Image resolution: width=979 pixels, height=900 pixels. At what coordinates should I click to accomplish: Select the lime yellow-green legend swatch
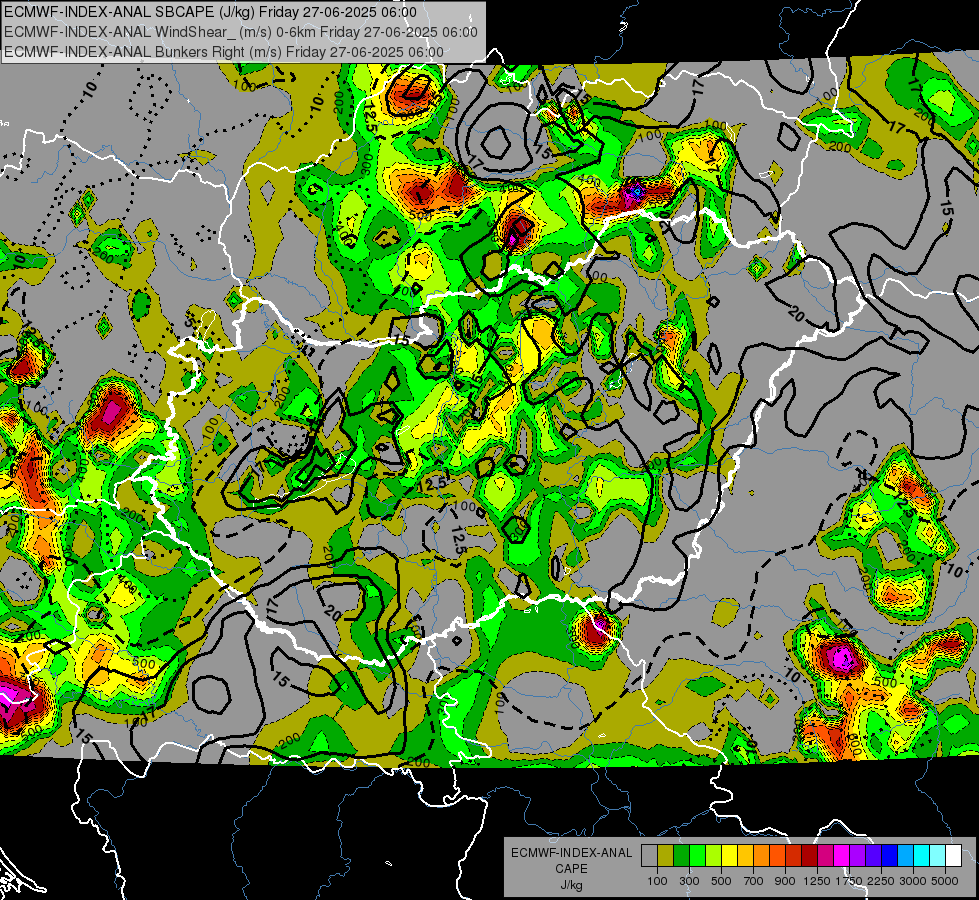713,856
